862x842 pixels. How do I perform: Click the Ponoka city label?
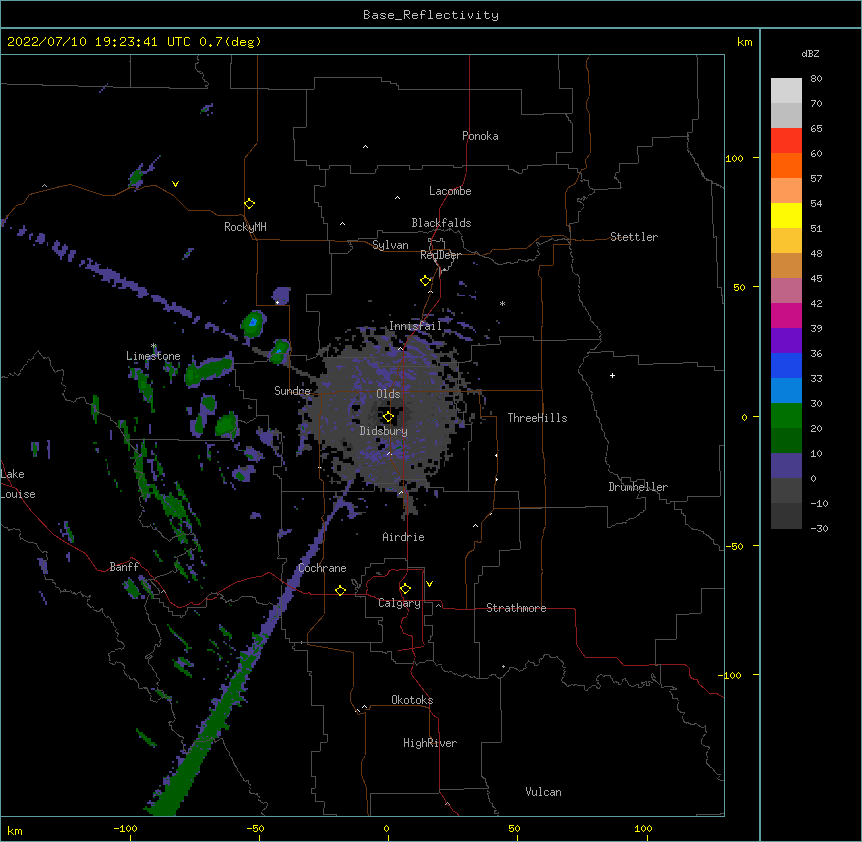point(480,136)
